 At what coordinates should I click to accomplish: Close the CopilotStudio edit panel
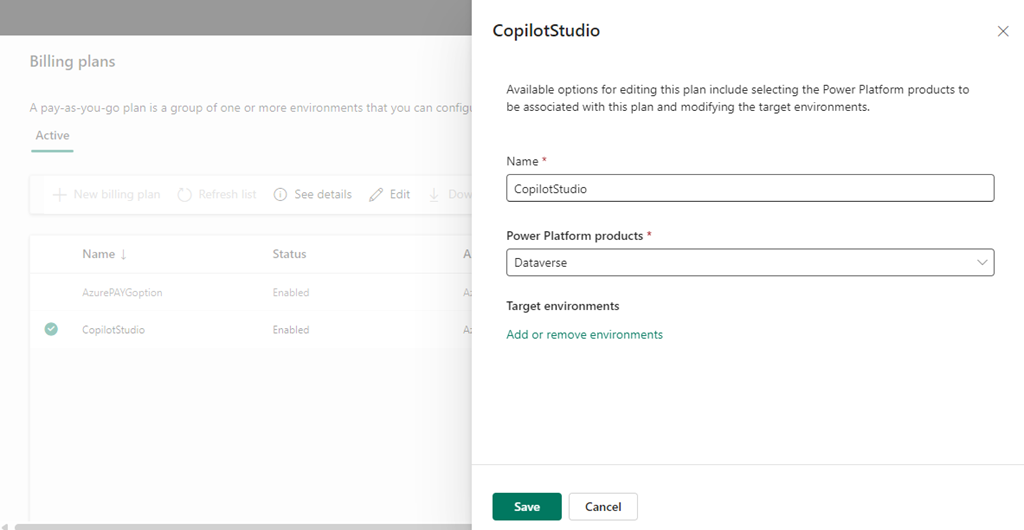click(x=1003, y=32)
